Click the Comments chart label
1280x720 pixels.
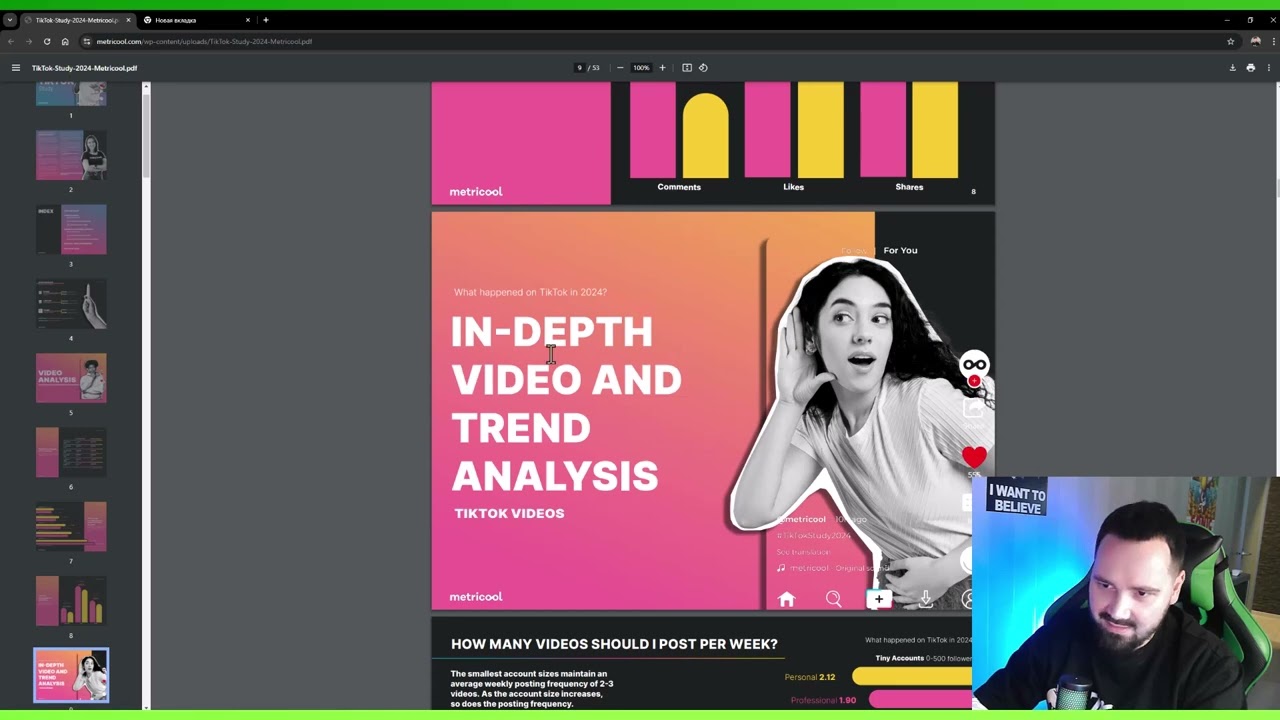(x=679, y=187)
